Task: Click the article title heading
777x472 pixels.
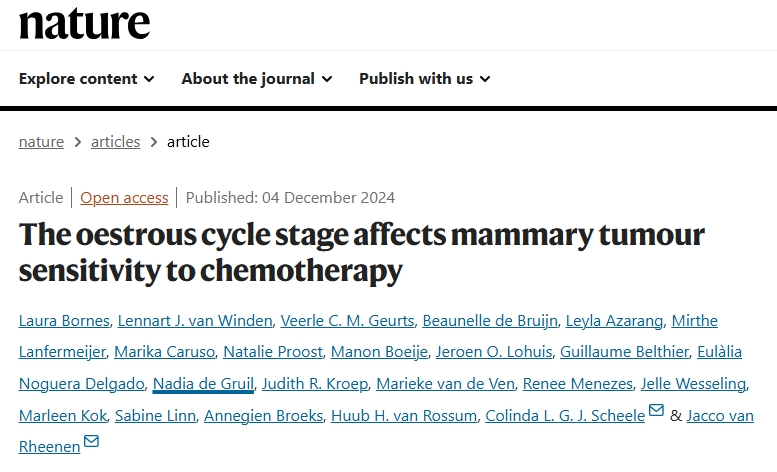Action: click(361, 253)
